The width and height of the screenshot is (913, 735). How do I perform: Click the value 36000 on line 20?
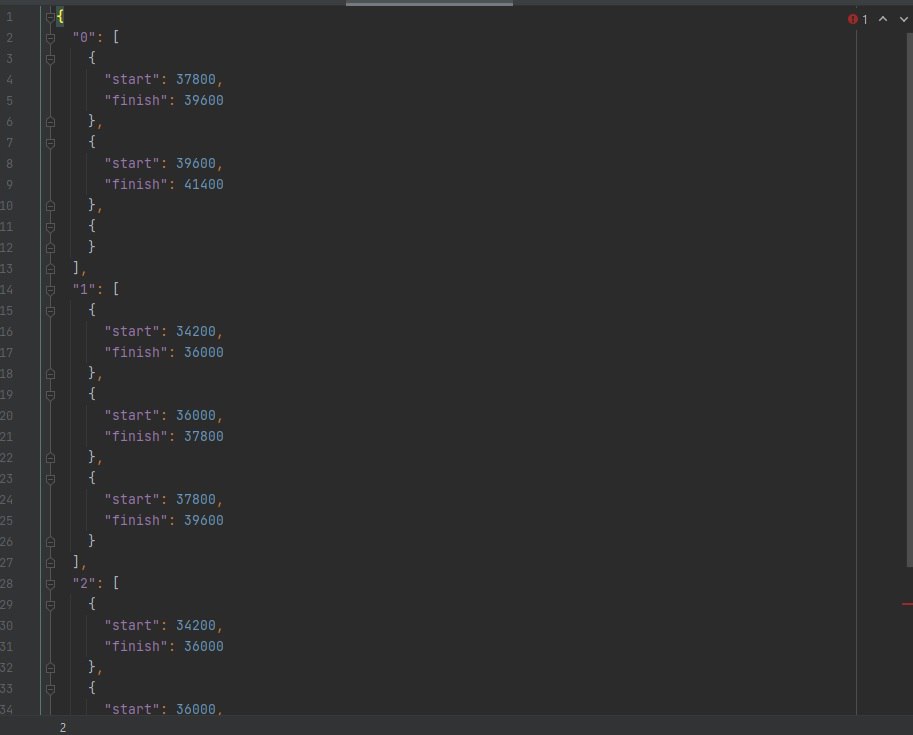click(196, 415)
